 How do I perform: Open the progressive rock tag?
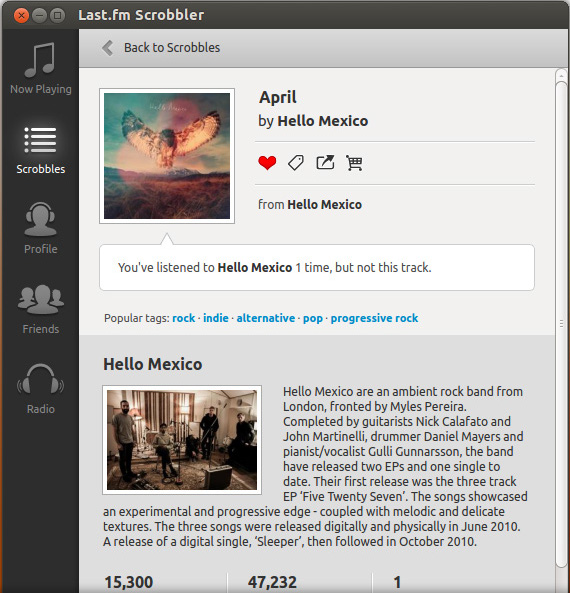374,318
